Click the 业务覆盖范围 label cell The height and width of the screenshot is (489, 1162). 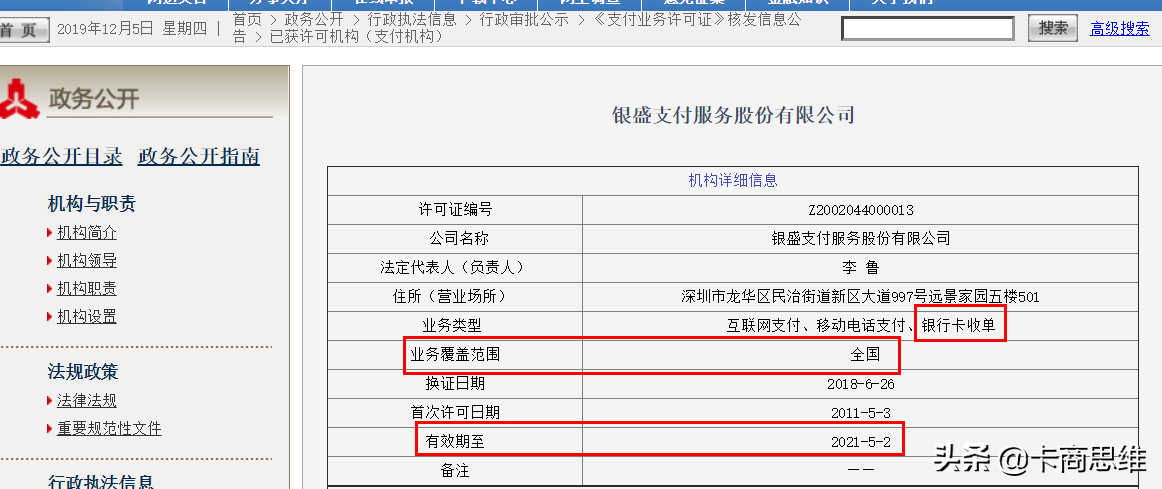pos(455,354)
